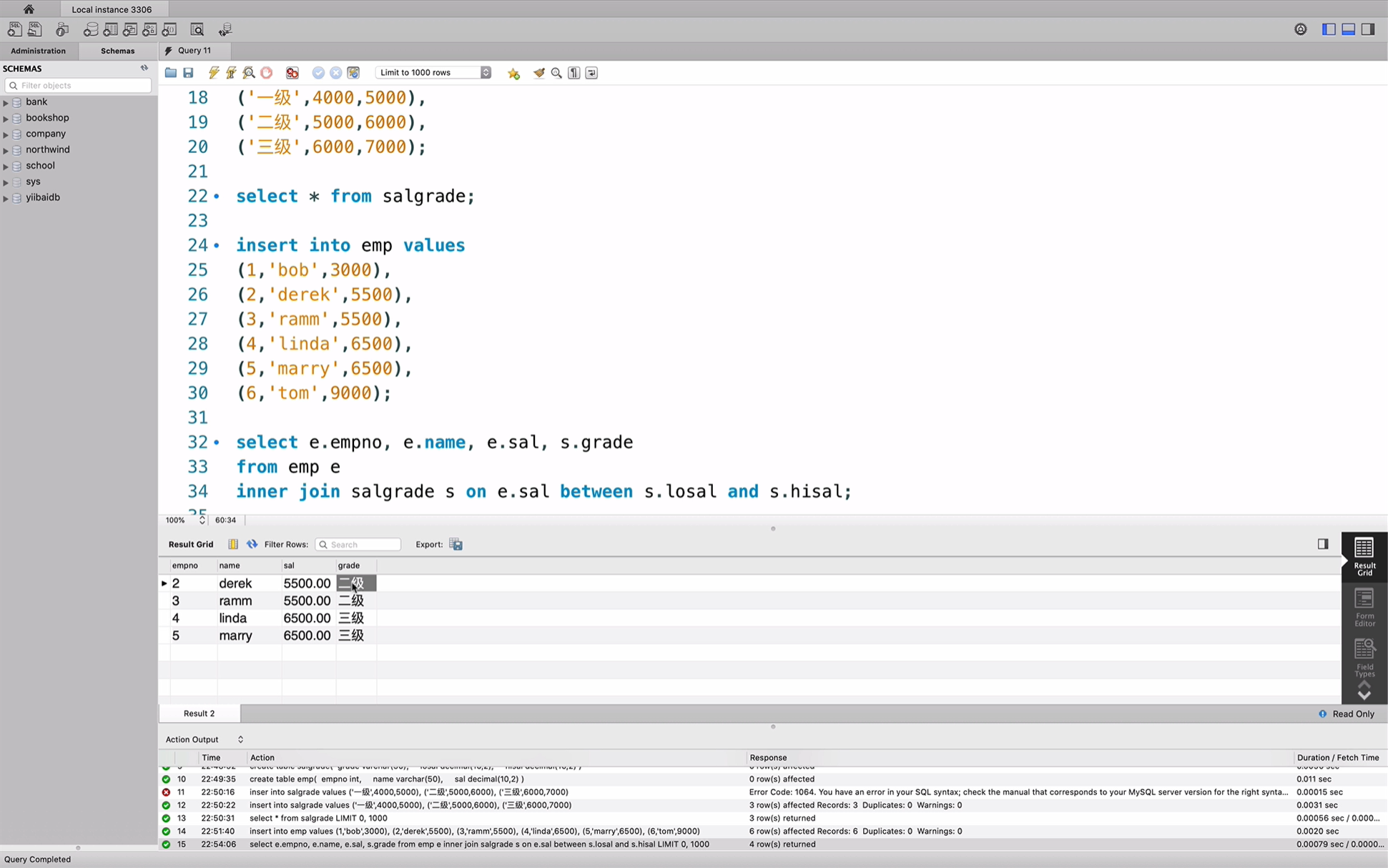Screen dimensions: 1388x868
Task: Save query as snippet star icon
Action: point(513,73)
